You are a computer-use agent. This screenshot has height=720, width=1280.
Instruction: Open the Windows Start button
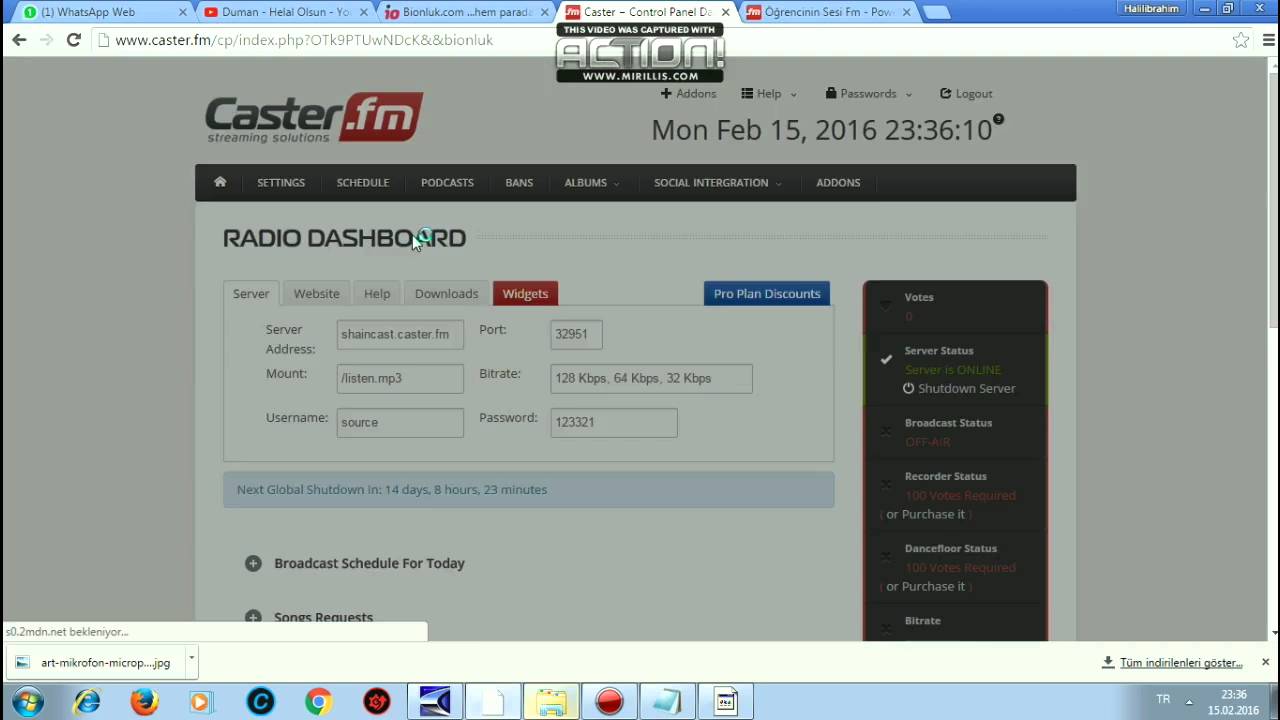[27, 701]
